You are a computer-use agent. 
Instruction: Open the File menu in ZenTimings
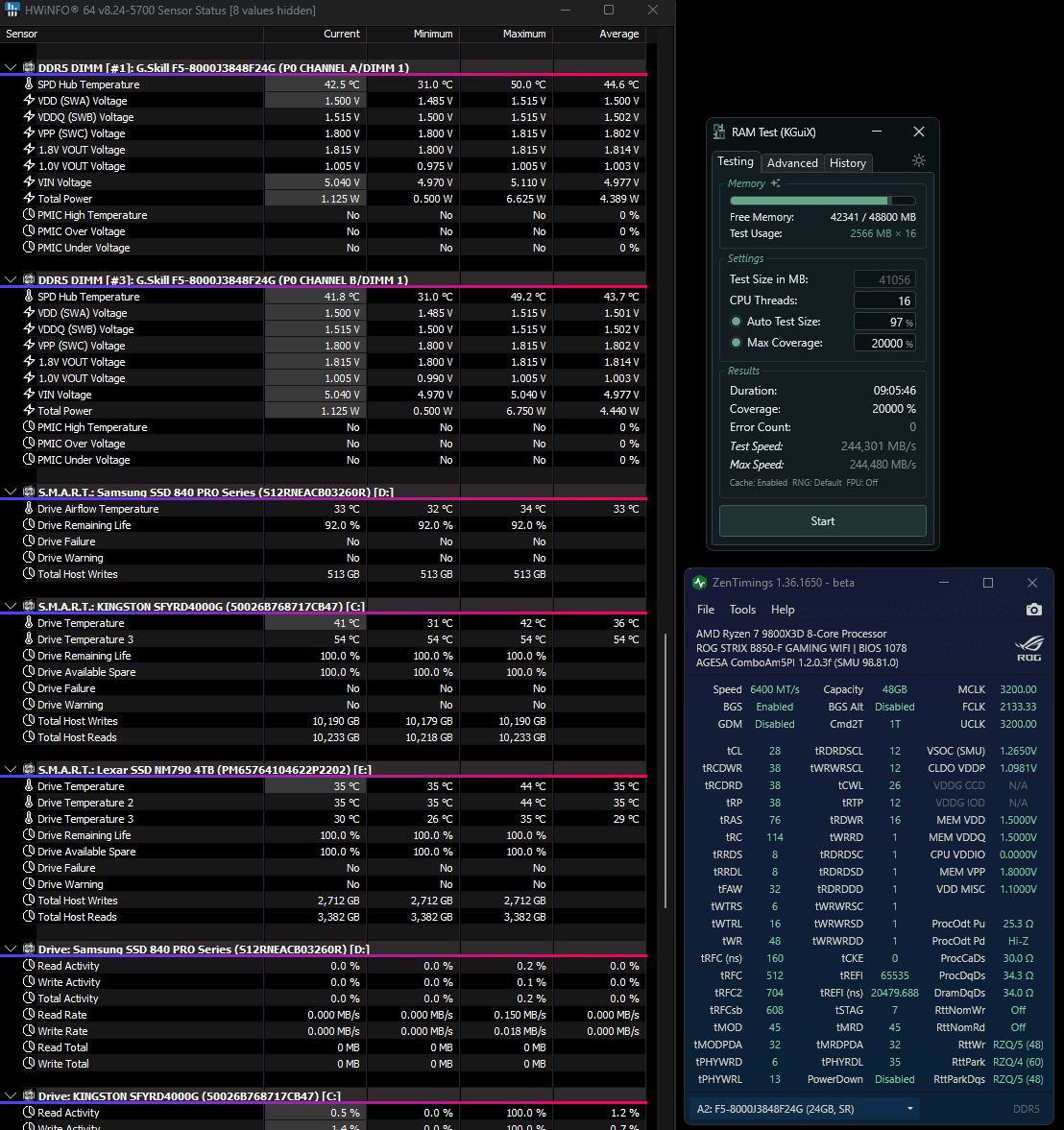pyautogui.click(x=706, y=610)
